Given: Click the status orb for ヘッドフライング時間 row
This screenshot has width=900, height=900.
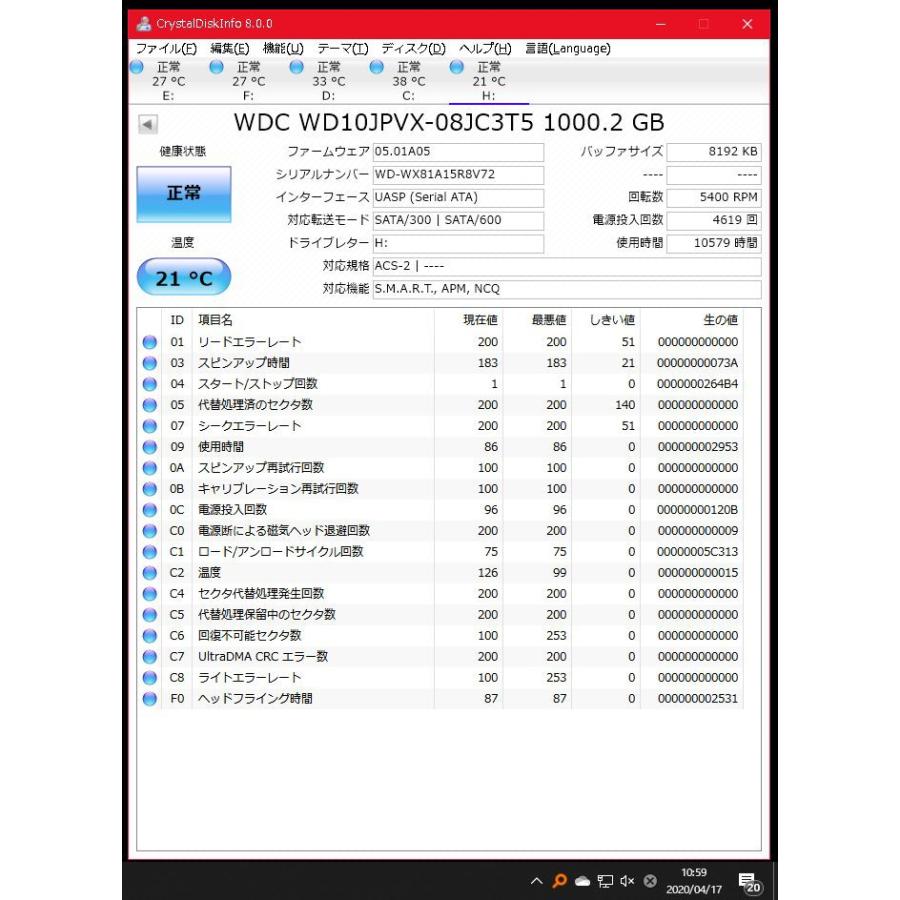Looking at the screenshot, I should [x=150, y=699].
